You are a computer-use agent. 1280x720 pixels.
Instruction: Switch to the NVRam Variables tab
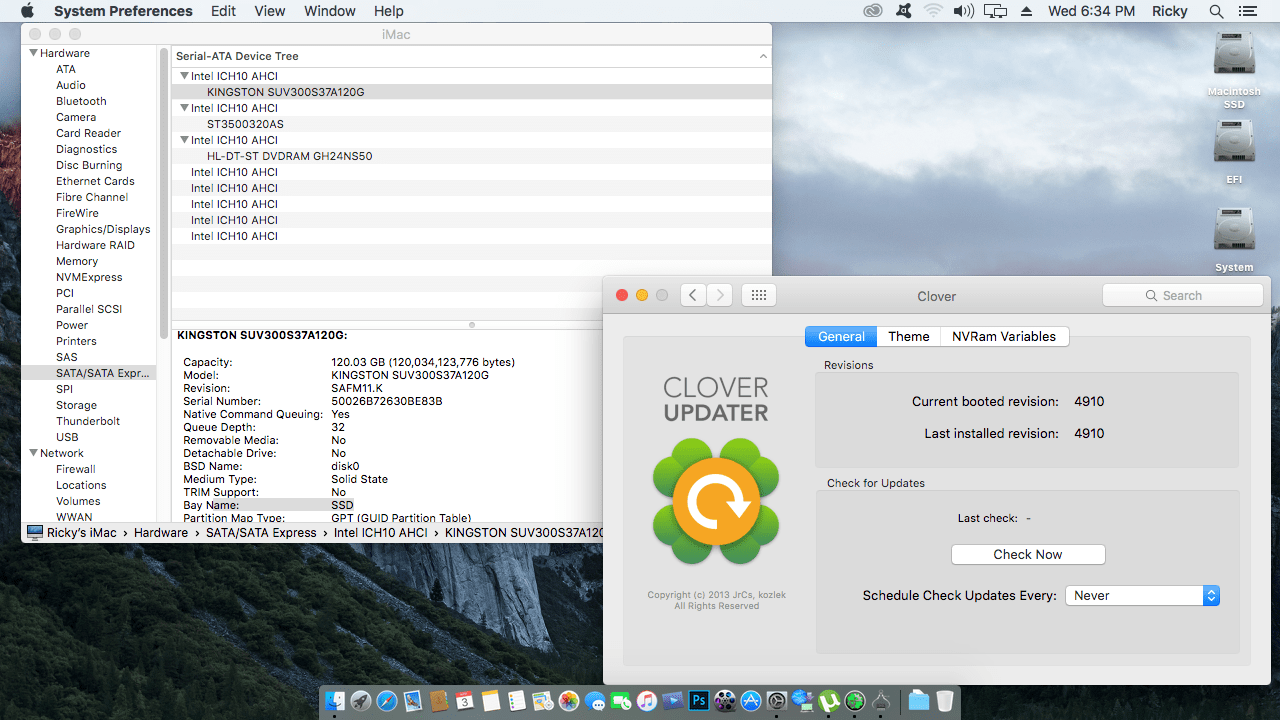(1004, 336)
